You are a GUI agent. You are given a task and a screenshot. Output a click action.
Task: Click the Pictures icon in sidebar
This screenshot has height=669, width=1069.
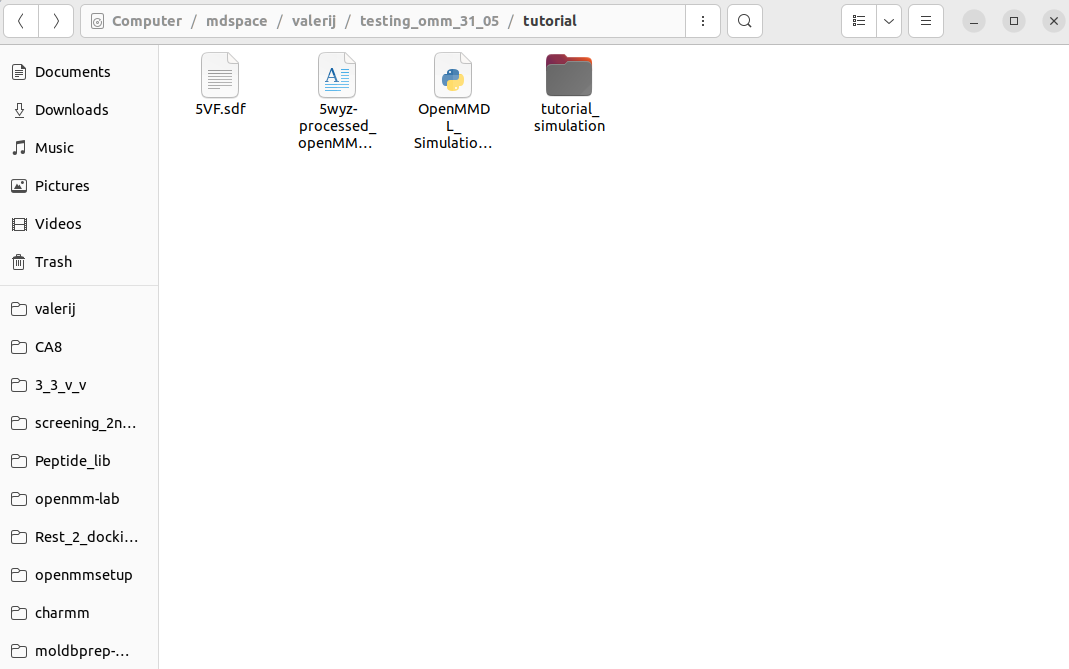coord(19,185)
